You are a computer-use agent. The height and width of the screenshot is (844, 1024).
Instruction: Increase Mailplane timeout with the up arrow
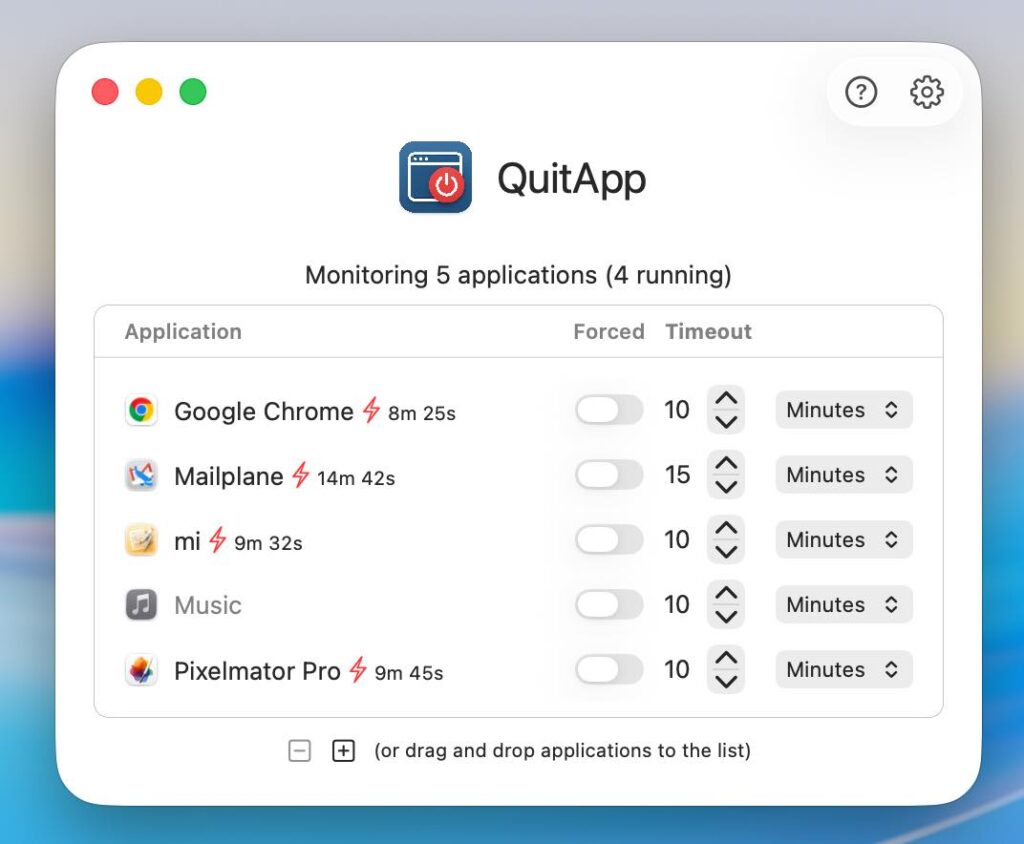[x=727, y=464]
